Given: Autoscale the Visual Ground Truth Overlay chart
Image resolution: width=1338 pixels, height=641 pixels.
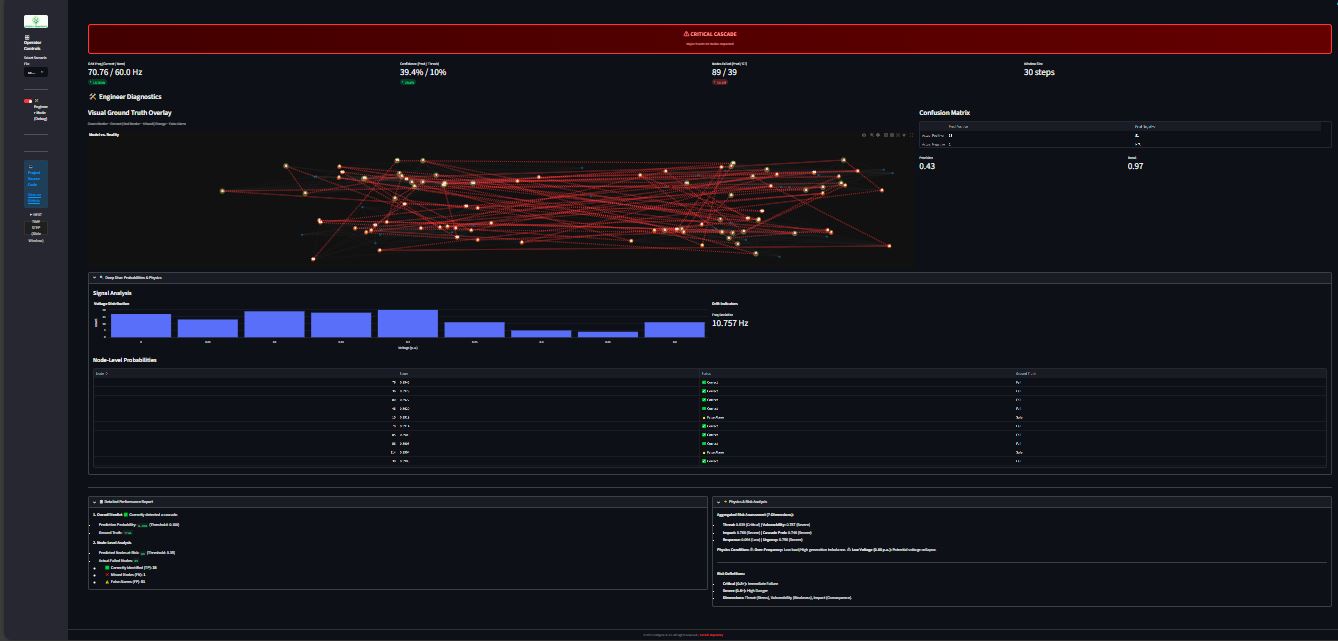Looking at the screenshot, I should pos(898,136).
